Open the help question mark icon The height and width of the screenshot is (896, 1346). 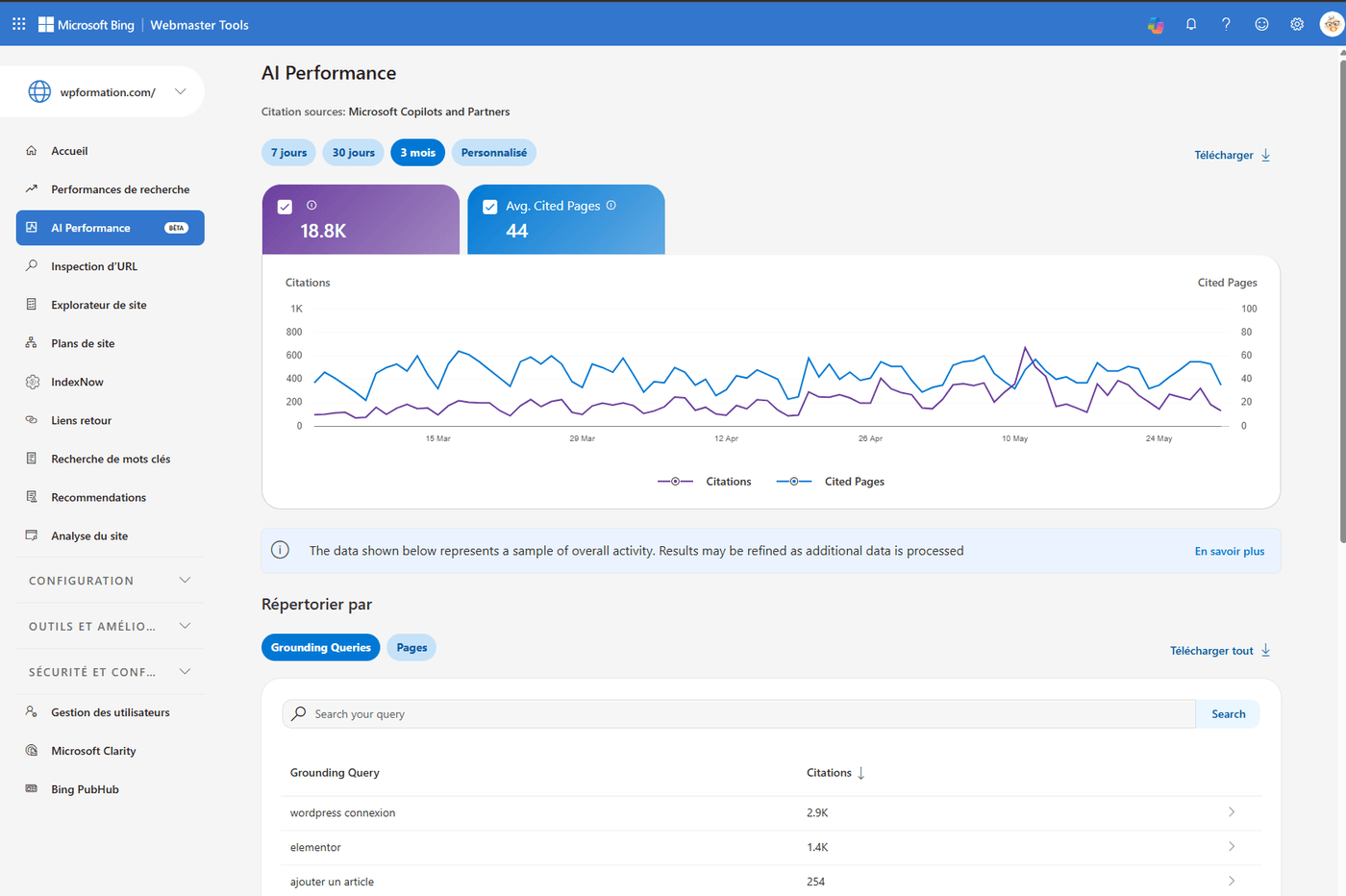click(1226, 24)
